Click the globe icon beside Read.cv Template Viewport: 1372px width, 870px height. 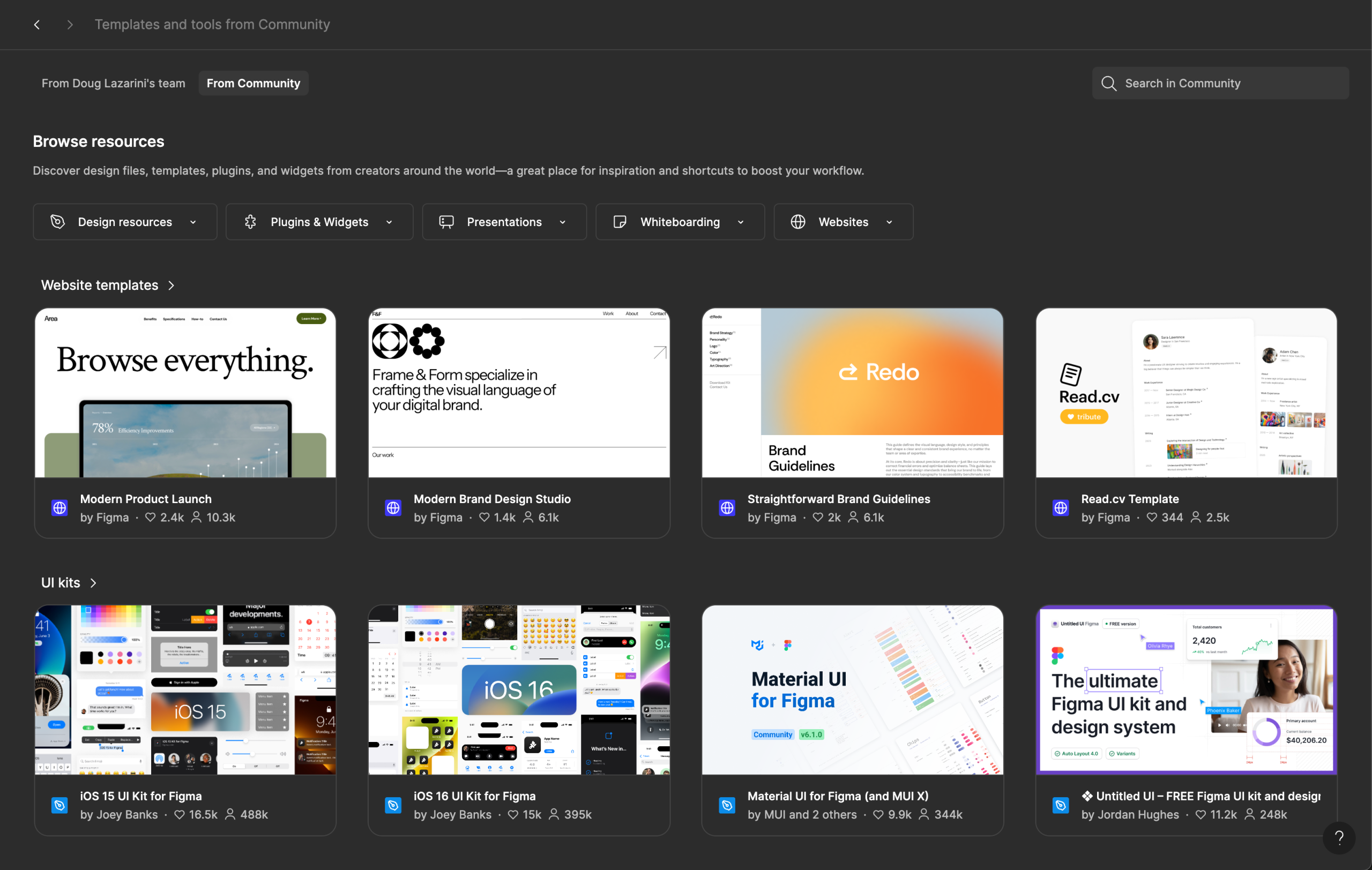(1060, 507)
